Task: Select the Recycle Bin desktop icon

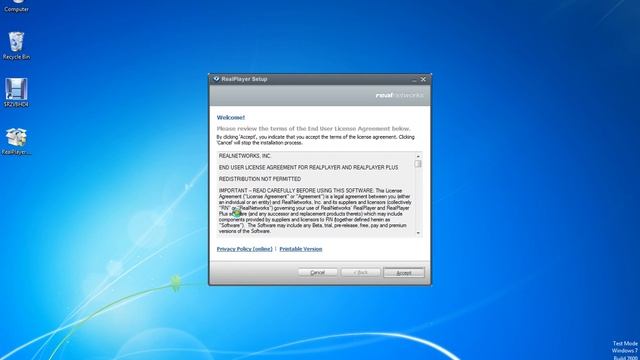Action: 16,45
